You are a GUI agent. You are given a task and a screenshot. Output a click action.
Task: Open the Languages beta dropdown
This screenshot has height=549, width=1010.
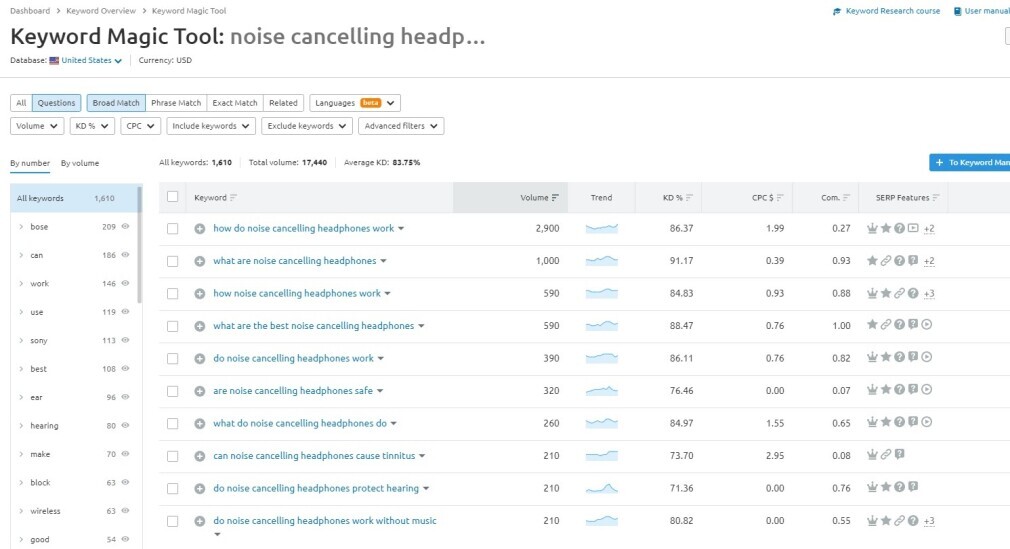point(355,103)
